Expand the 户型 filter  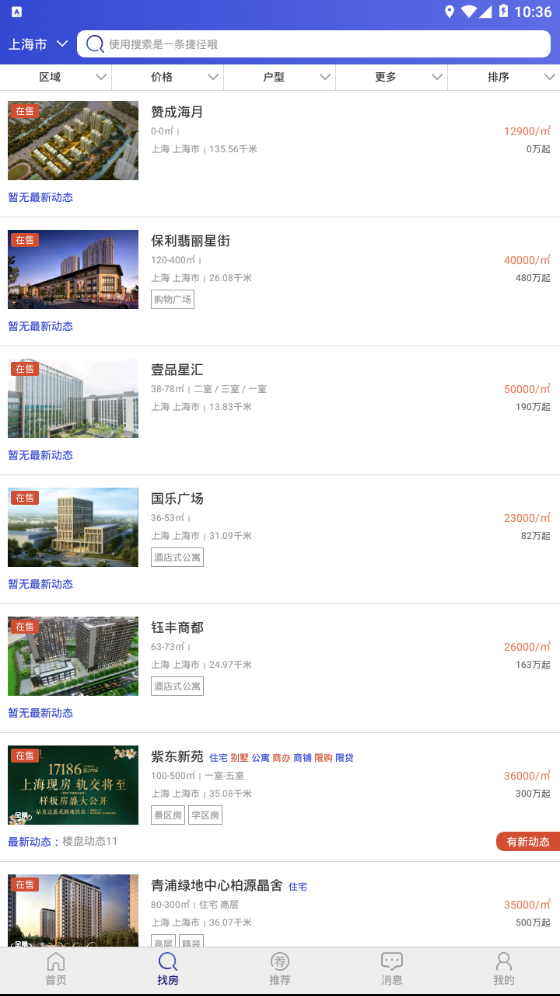(x=279, y=77)
